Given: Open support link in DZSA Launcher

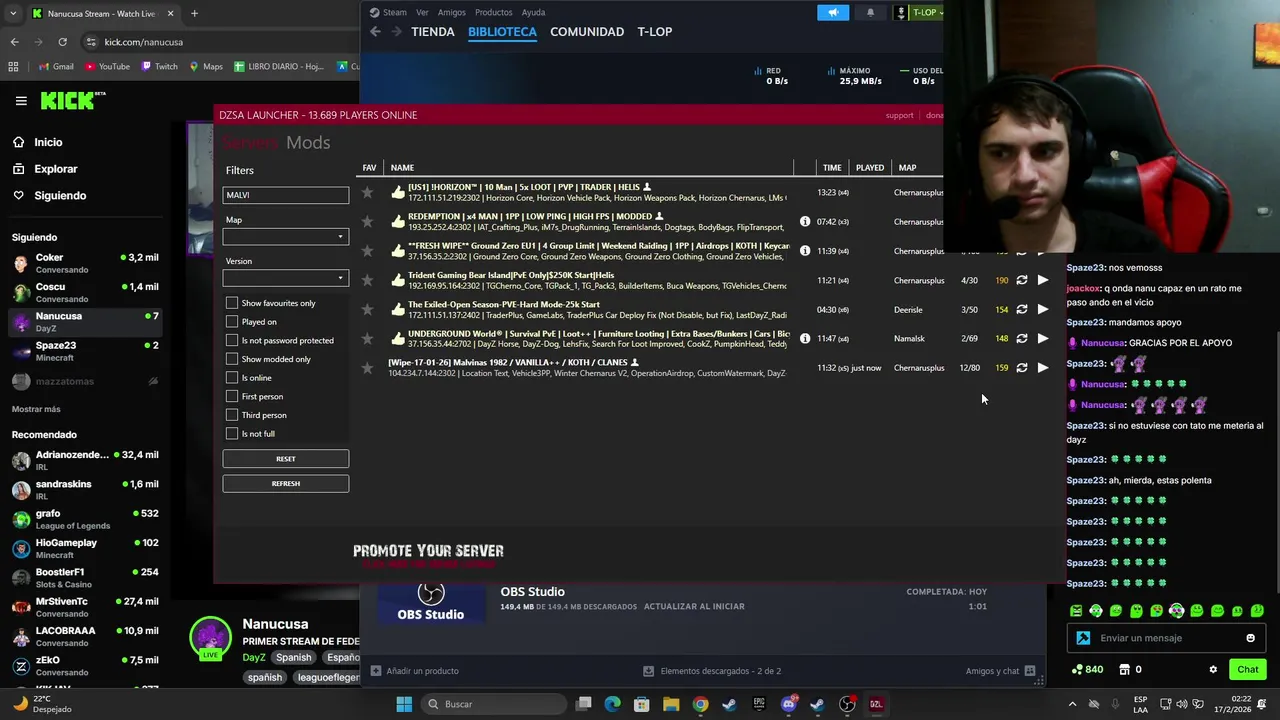Looking at the screenshot, I should (x=899, y=115).
